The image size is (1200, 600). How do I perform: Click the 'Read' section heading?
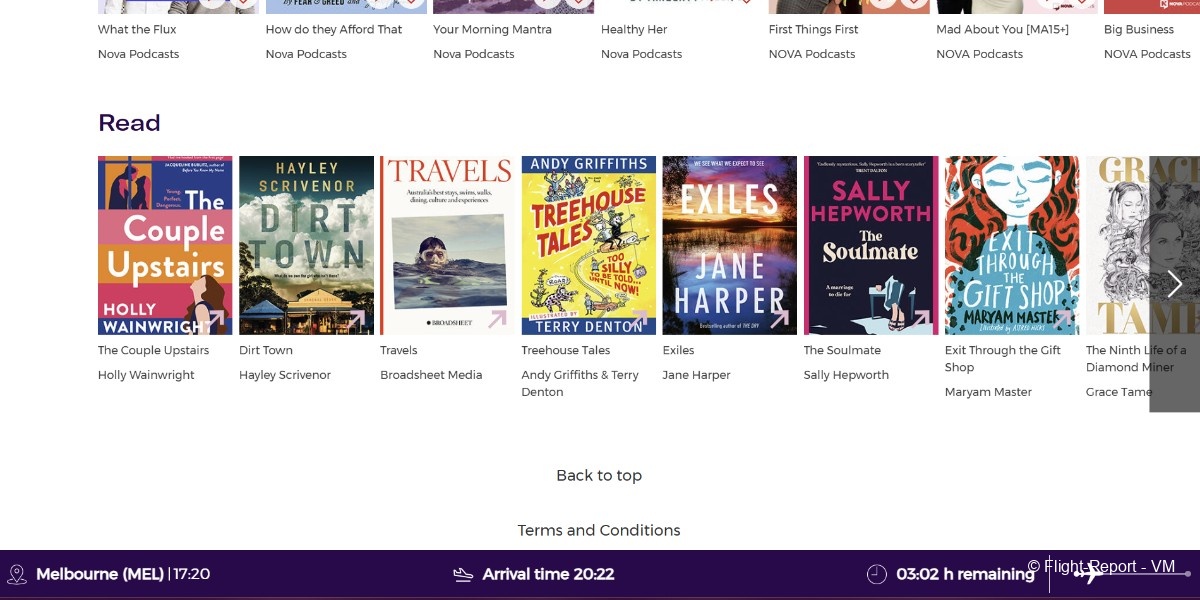[x=129, y=123]
